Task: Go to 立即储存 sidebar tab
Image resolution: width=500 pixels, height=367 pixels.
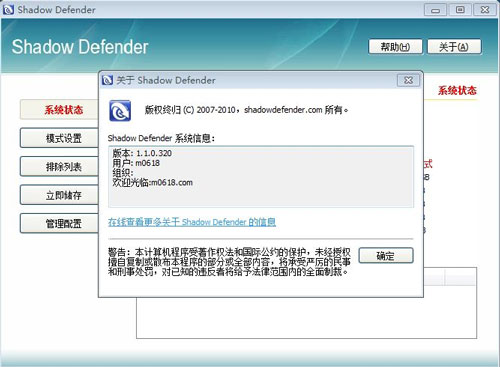Action: pos(59,195)
